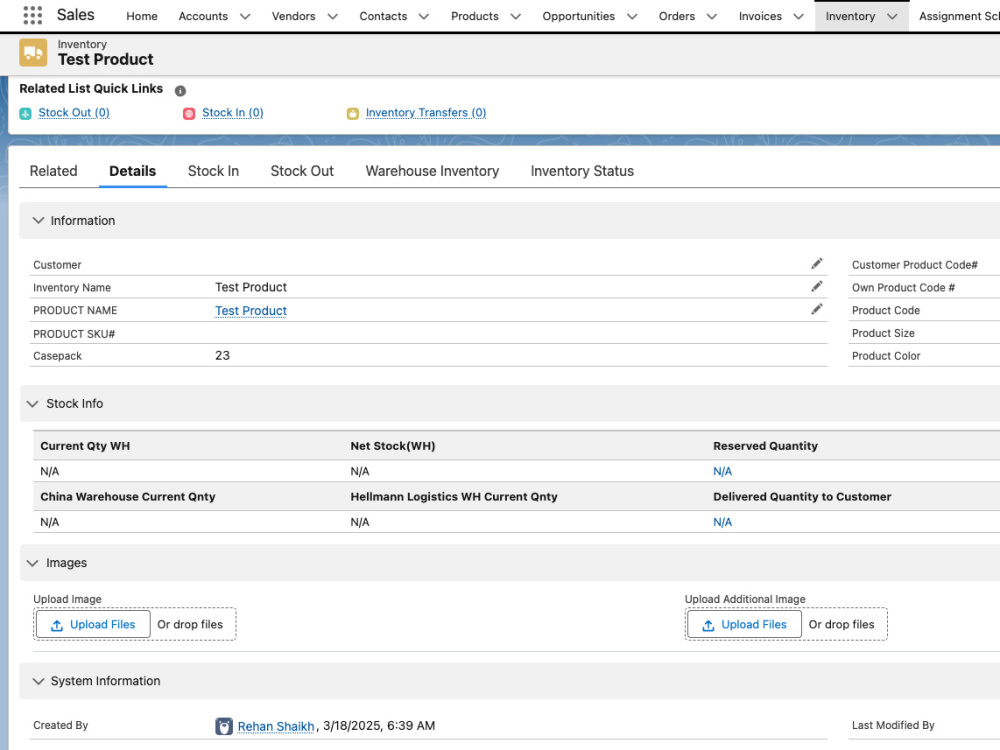Screen dimensions: 1000x750
Task: Click the China Warehouse Current Qnty header
Action: coord(128,497)
